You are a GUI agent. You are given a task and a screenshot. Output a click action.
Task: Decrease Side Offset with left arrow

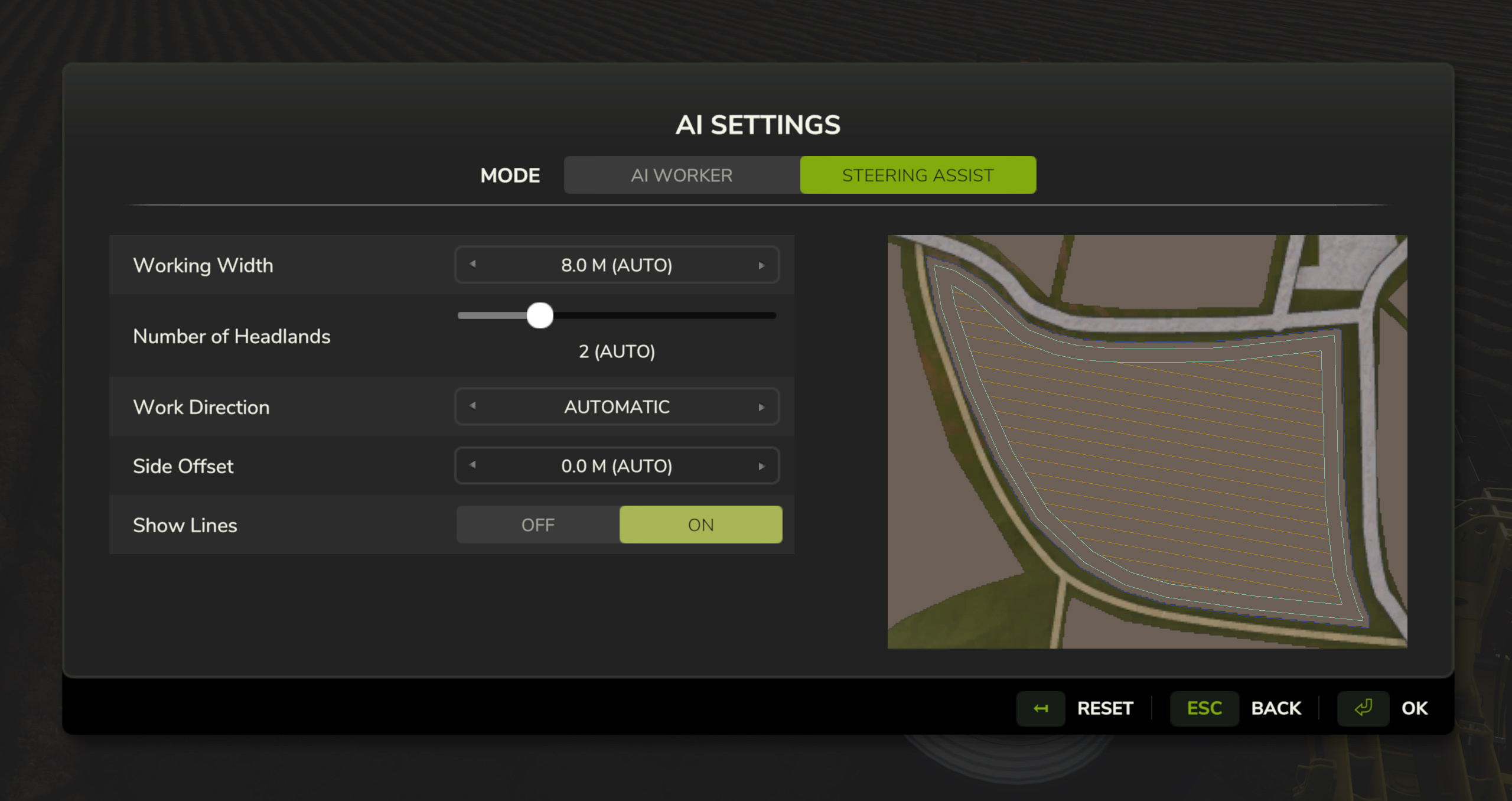[472, 465]
